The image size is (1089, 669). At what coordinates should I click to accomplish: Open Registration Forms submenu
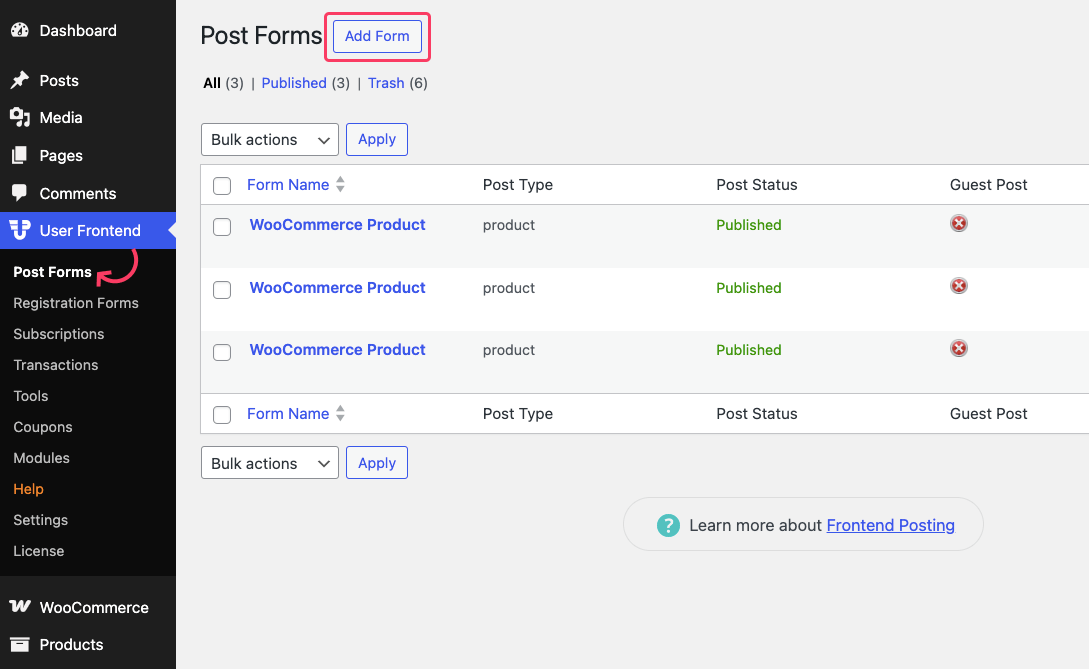point(76,303)
